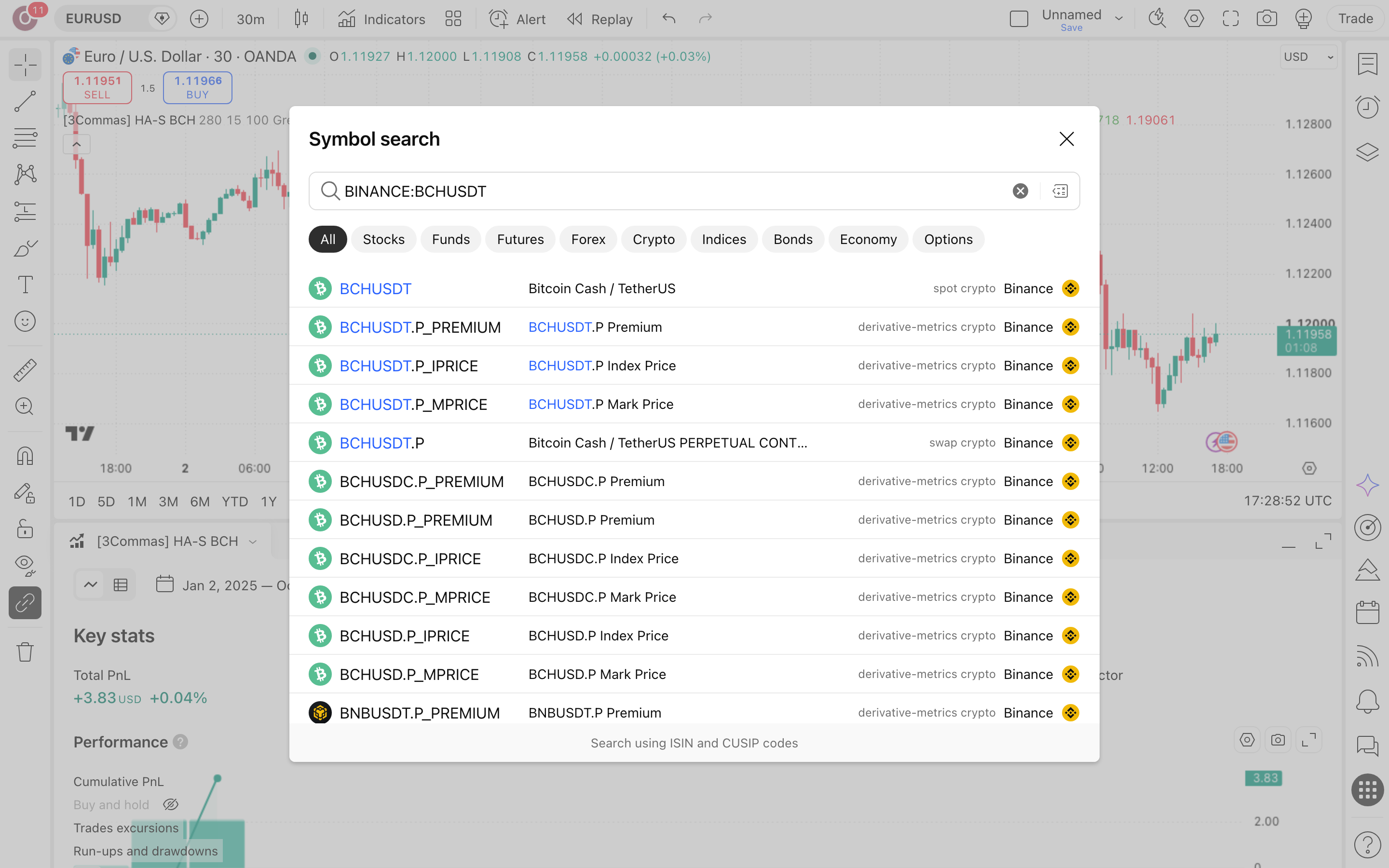1389x868 pixels.
Task: Click the Alert button
Action: point(517,19)
